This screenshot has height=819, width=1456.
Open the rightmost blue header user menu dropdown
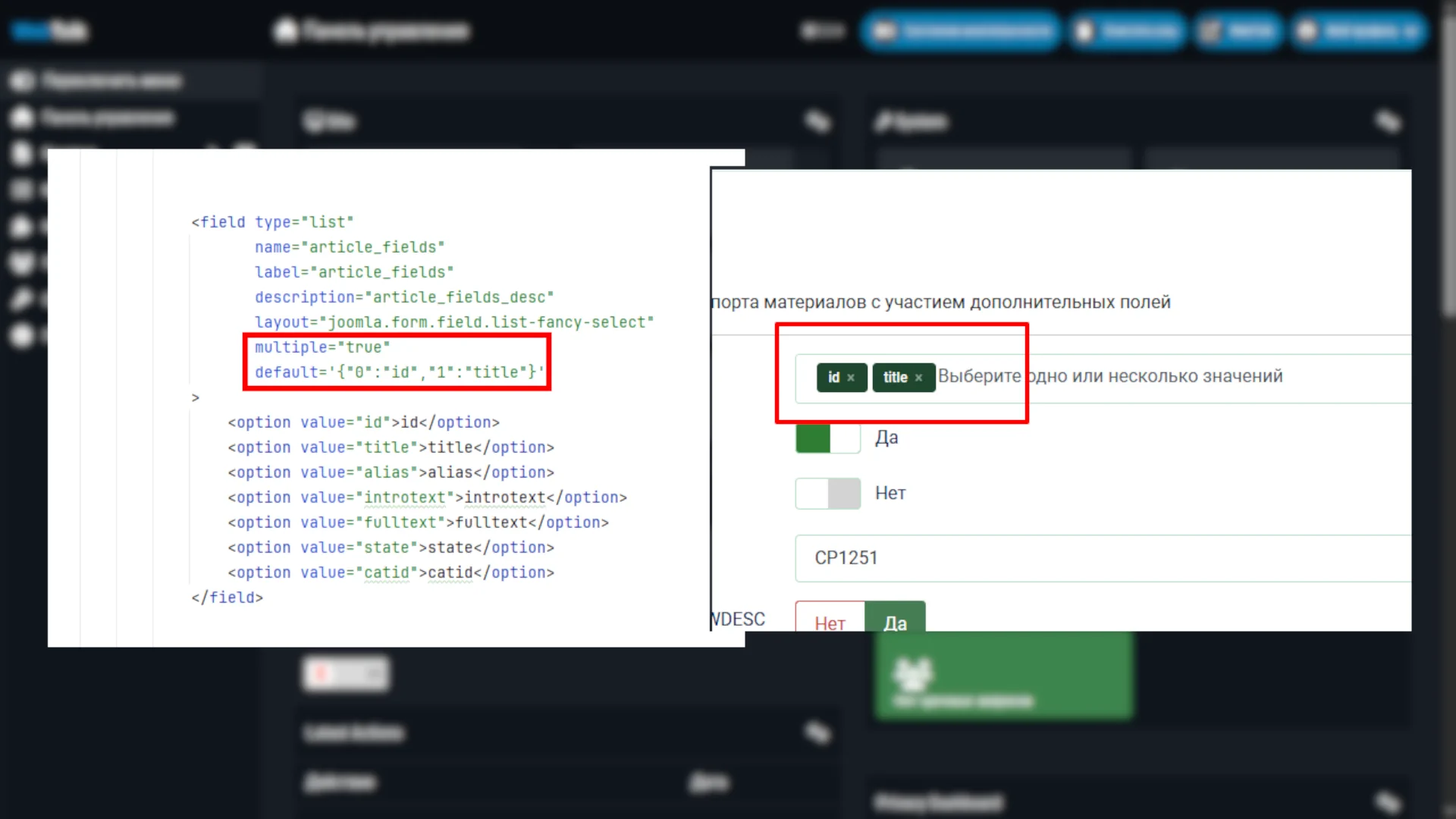[1358, 31]
